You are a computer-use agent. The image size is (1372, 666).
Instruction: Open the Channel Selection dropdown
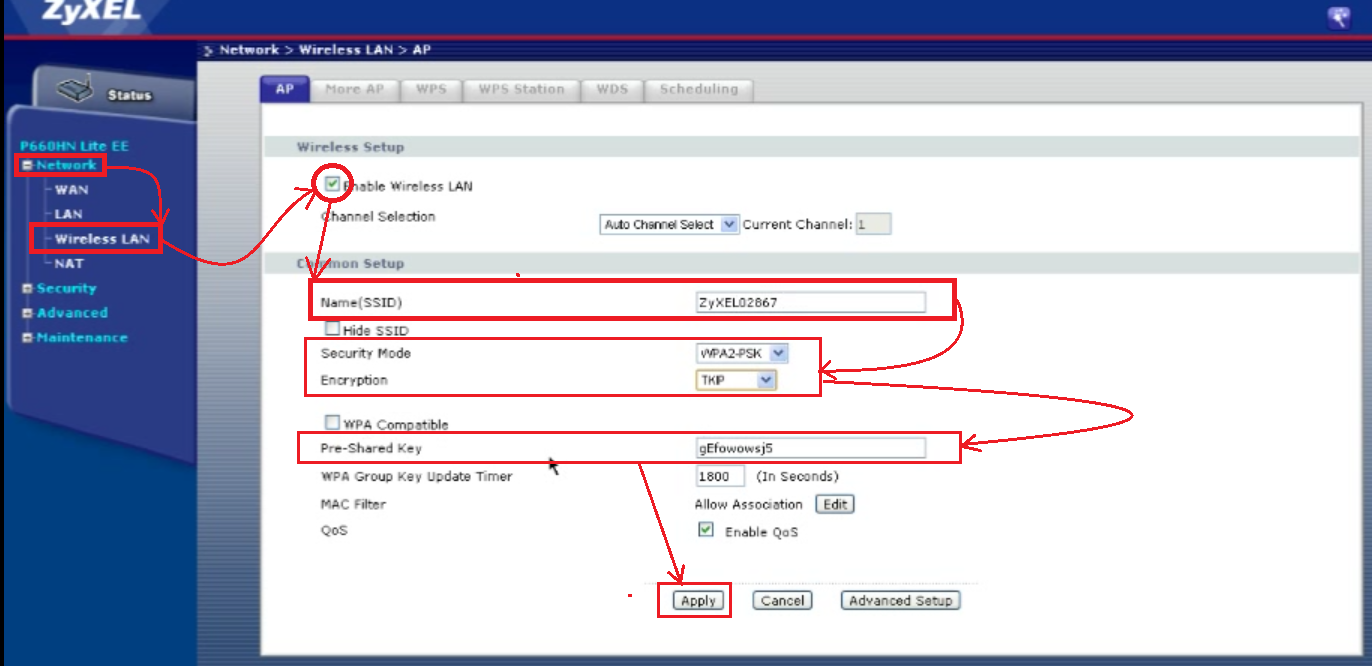point(669,225)
